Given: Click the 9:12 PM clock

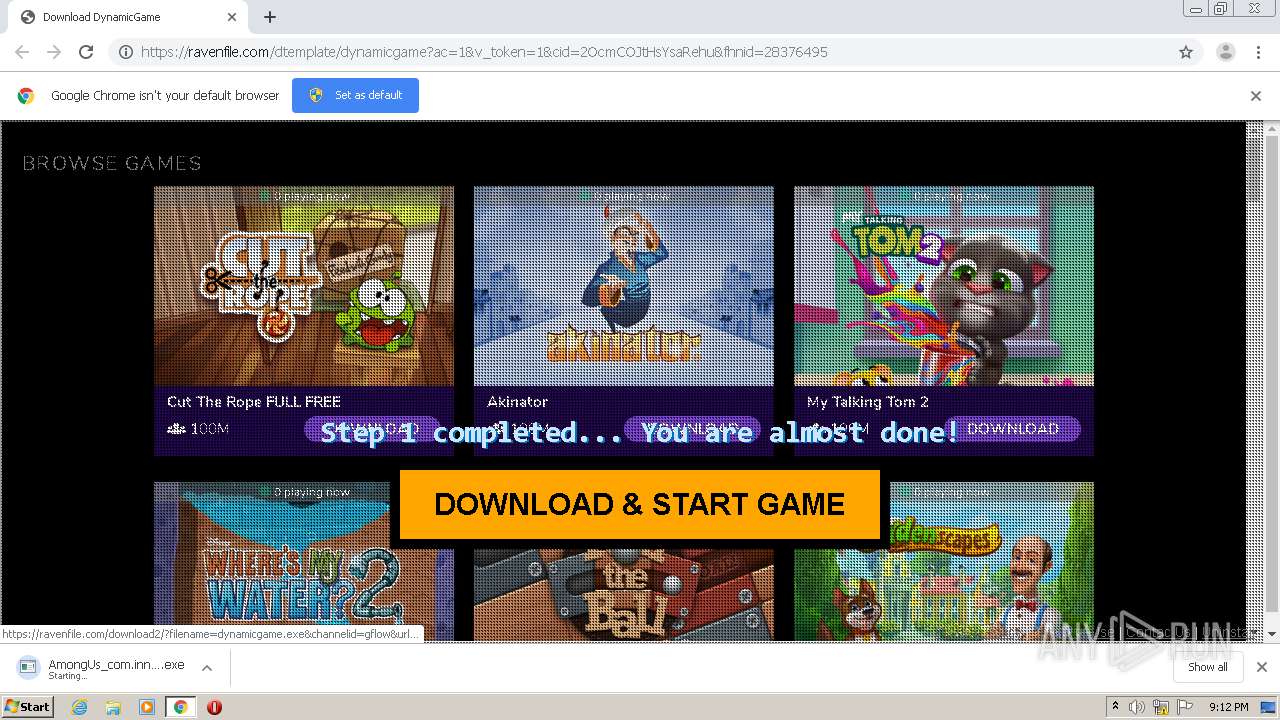Looking at the screenshot, I should click(1228, 707).
